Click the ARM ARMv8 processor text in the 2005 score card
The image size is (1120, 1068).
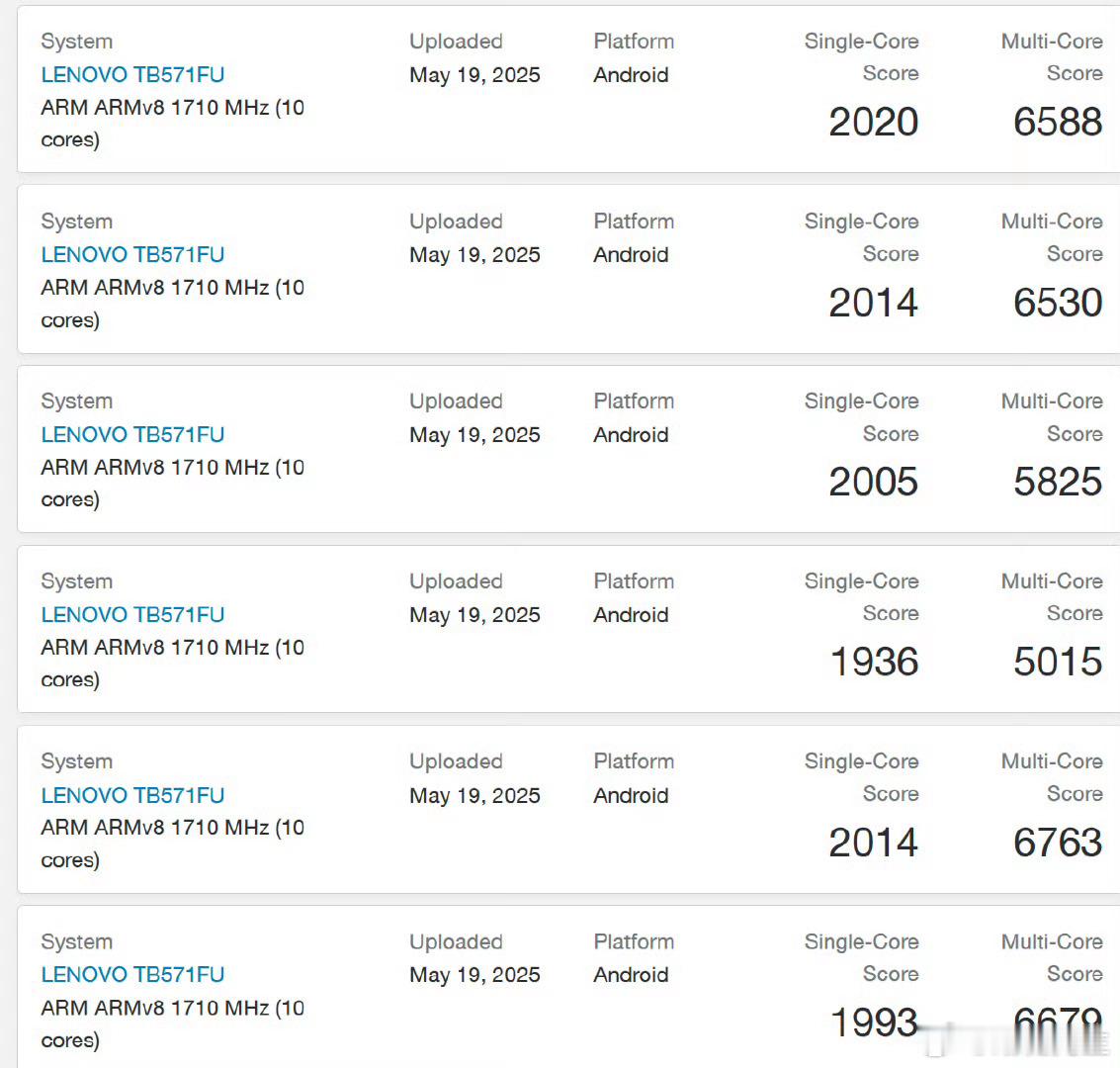coord(173,484)
